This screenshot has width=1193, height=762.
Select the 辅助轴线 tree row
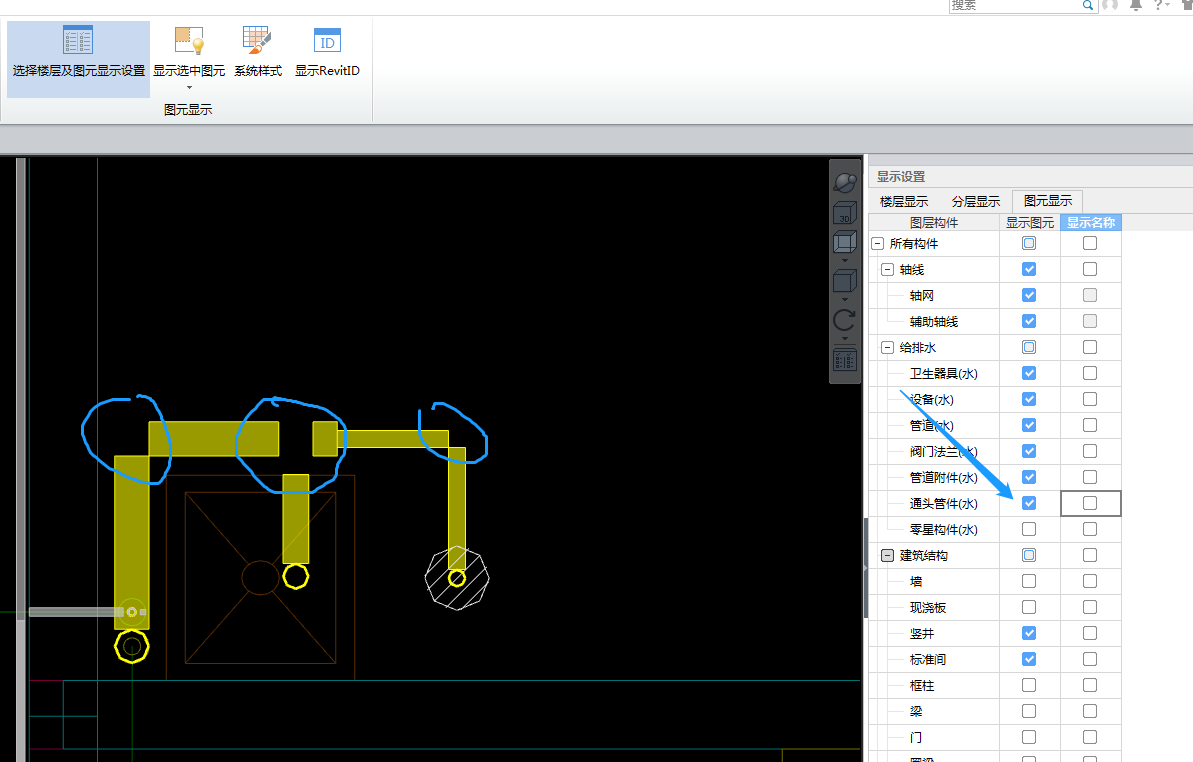[934, 322]
